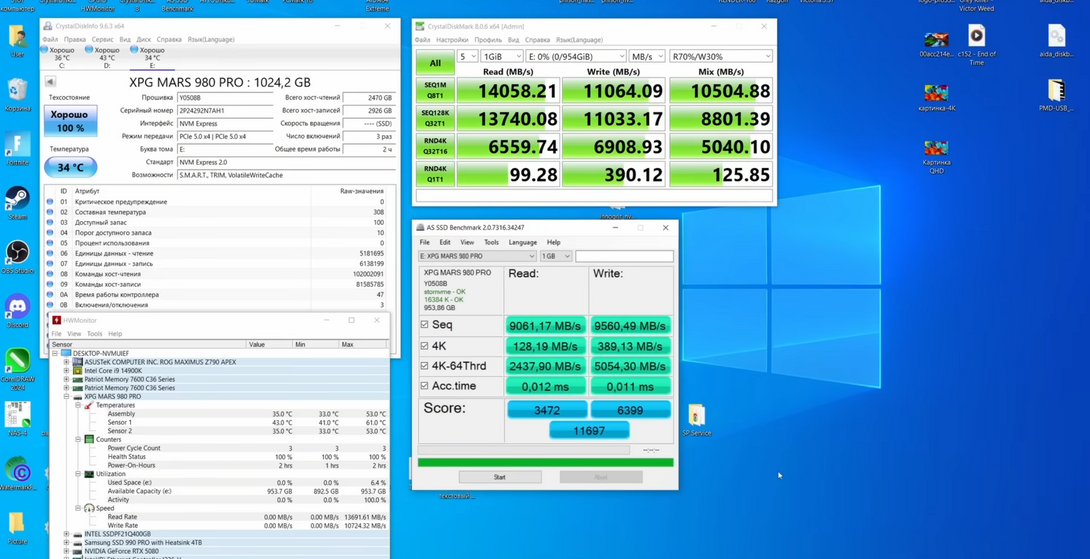Run the SEQ128K Q32T1 test
The height and width of the screenshot is (559, 1090).
[434, 119]
